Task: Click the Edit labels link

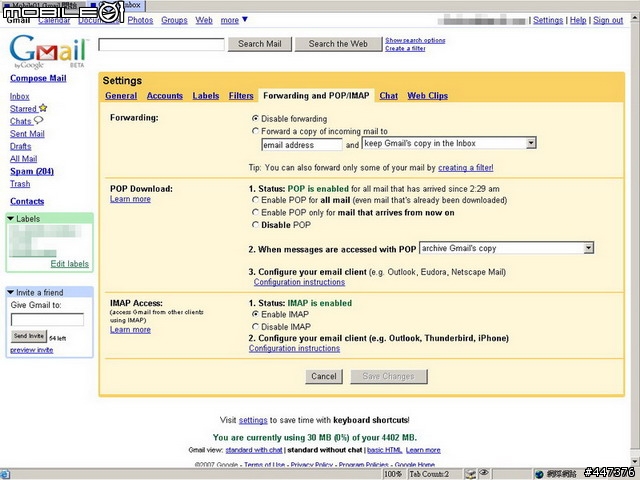Action: point(69,264)
